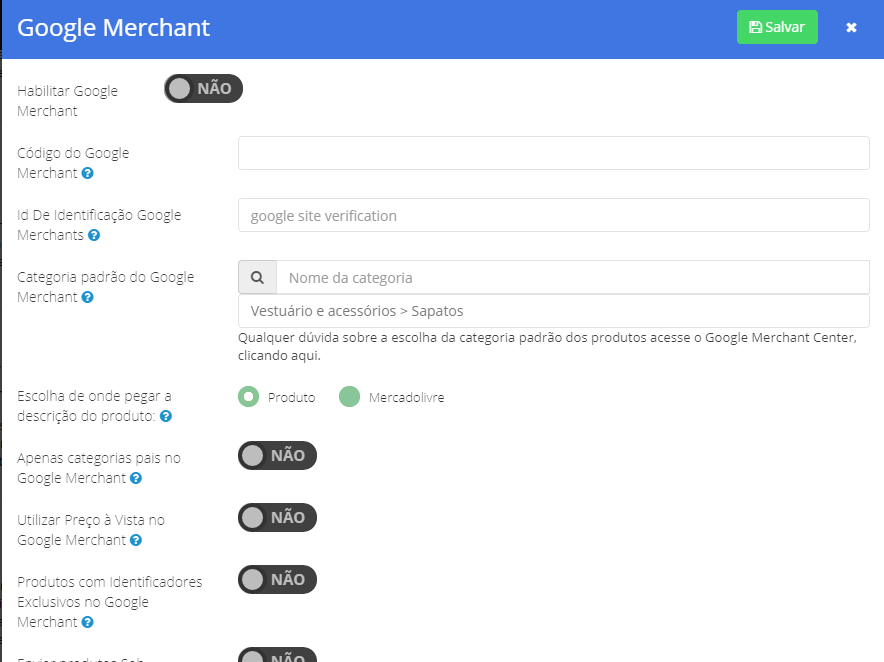Image resolution: width=884 pixels, height=662 pixels.
Task: Click help icon for Categoria padrão do Google Merchant
Action: [x=87, y=297]
